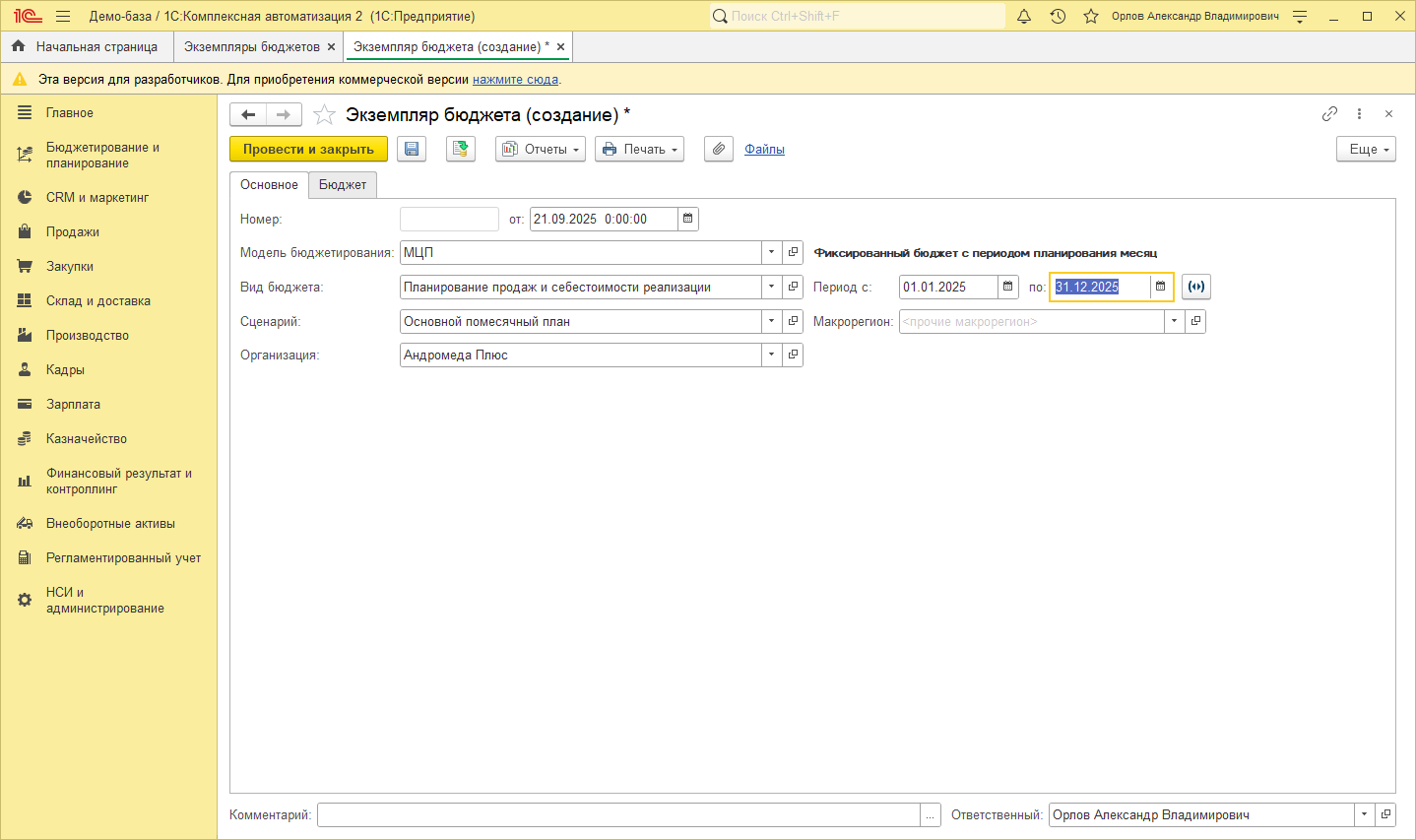Viewport: 1416px width, 840px height.
Task: Open the 'Файлы' link
Action: pyautogui.click(x=764, y=149)
